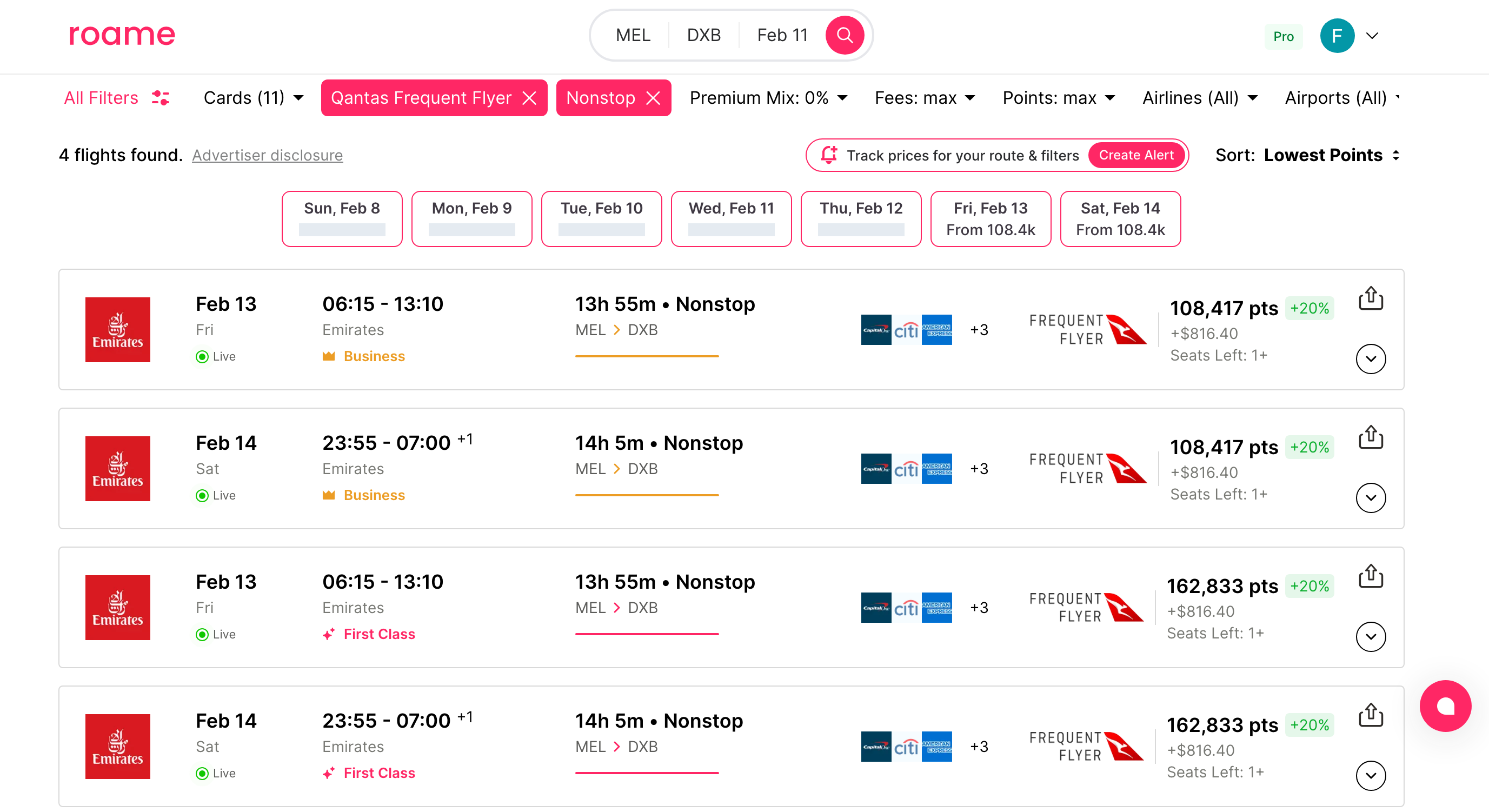Image resolution: width=1489 pixels, height=812 pixels.
Task: Click the roame logo
Action: 122,34
